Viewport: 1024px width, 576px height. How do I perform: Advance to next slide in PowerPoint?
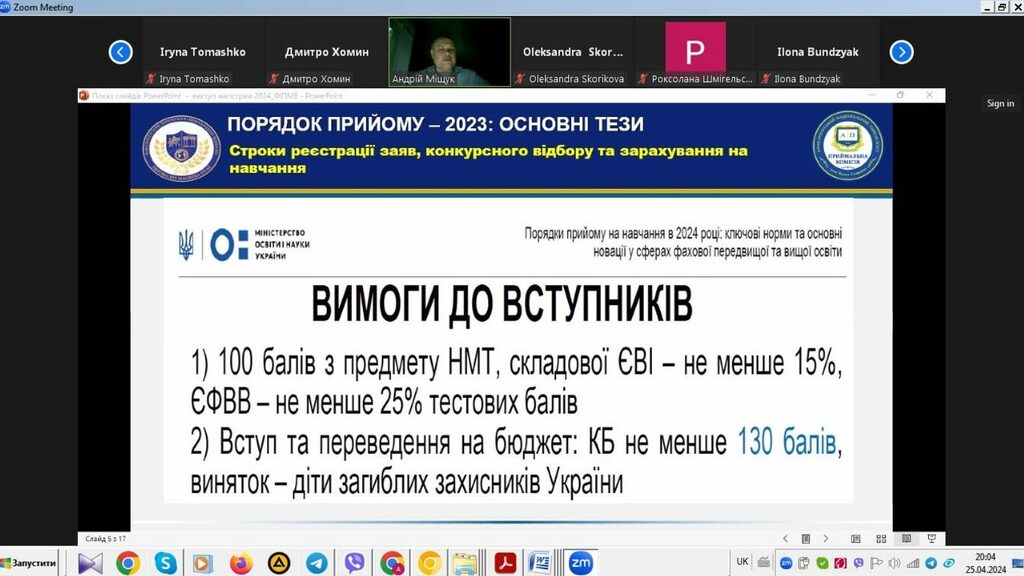(824, 538)
